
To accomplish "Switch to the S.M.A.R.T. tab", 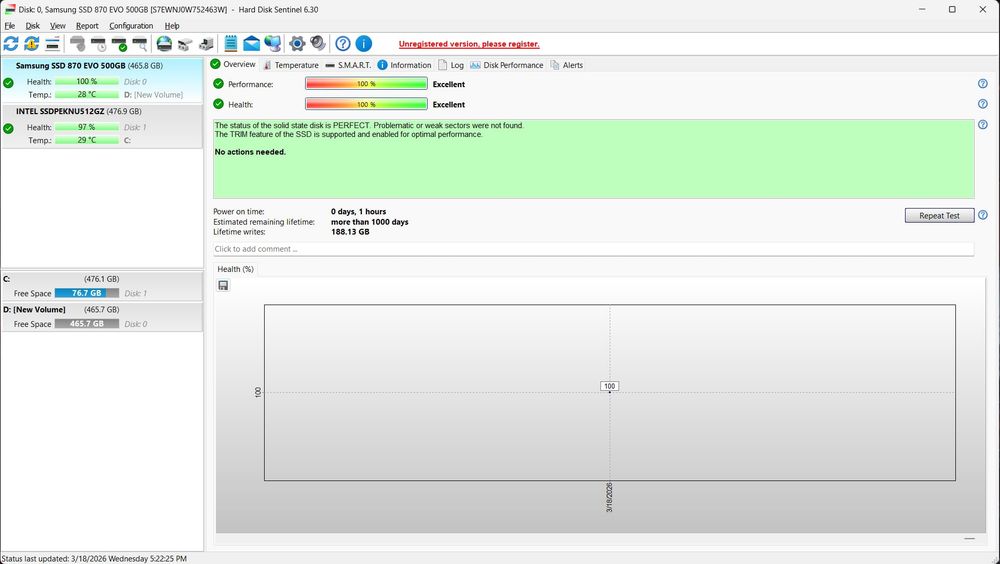I will pyautogui.click(x=348, y=65).
